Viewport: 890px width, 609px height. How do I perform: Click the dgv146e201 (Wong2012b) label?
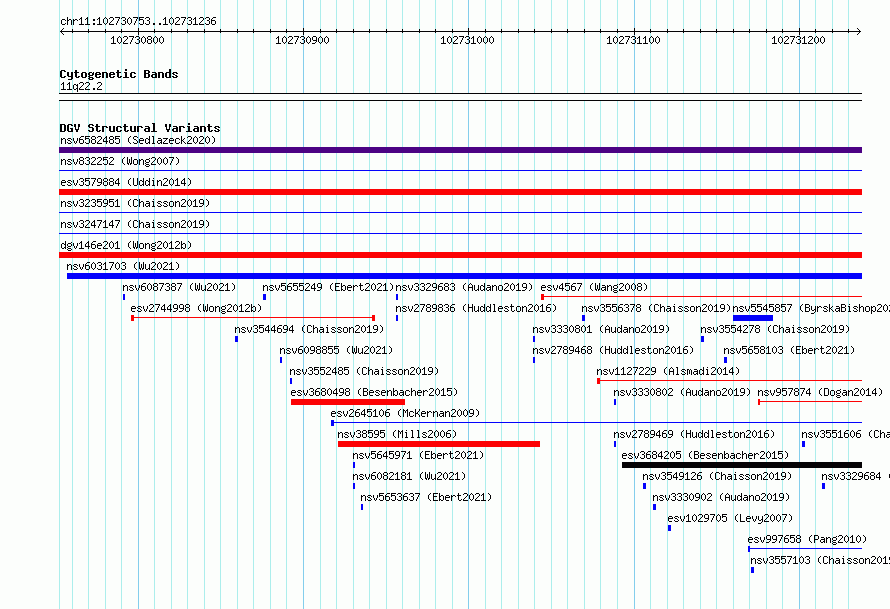(x=126, y=245)
